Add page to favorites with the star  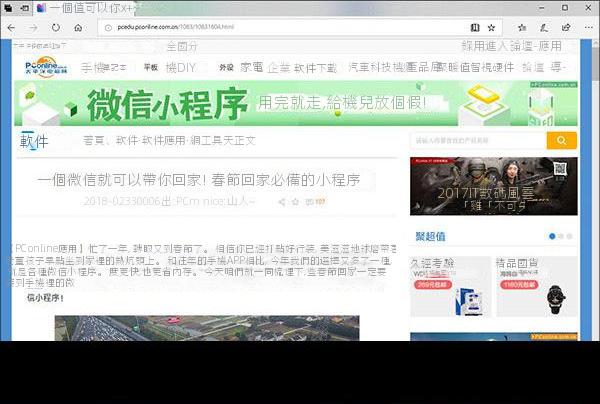tap(491, 28)
